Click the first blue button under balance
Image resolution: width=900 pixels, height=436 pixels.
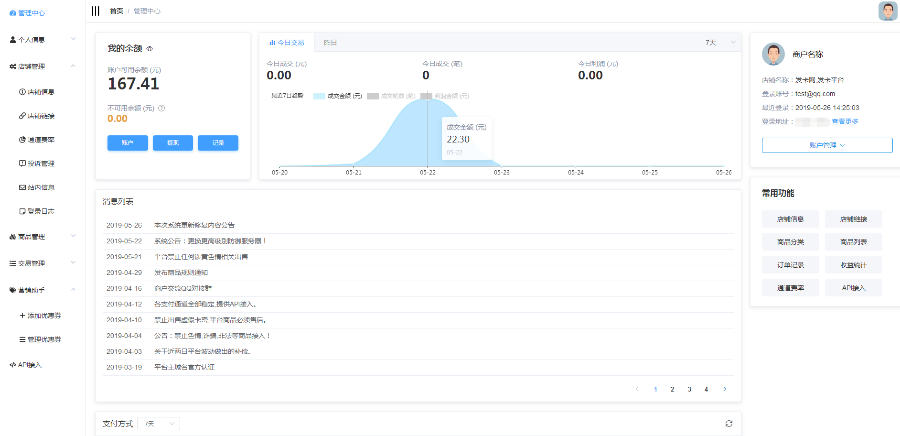click(x=127, y=143)
